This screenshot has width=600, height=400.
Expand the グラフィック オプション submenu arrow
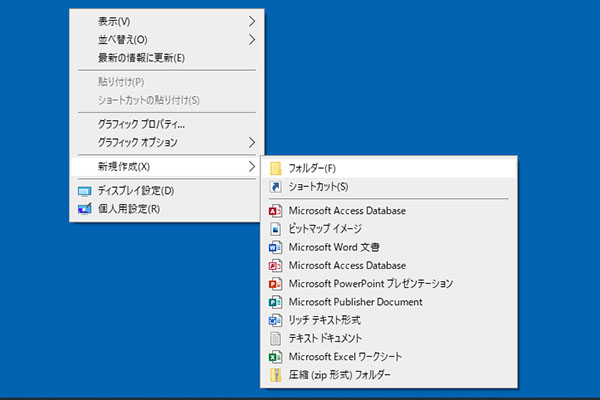[x=251, y=143]
